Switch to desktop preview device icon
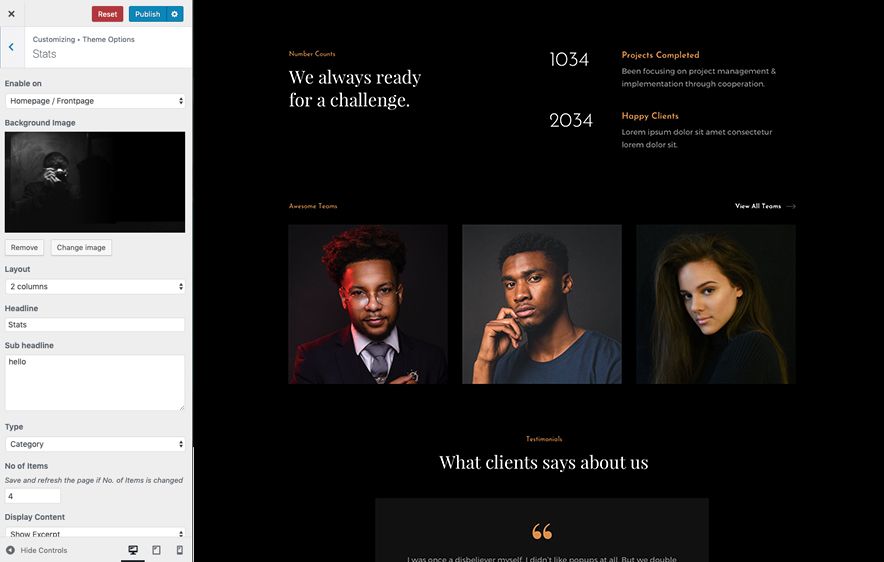The image size is (884, 562). click(133, 550)
